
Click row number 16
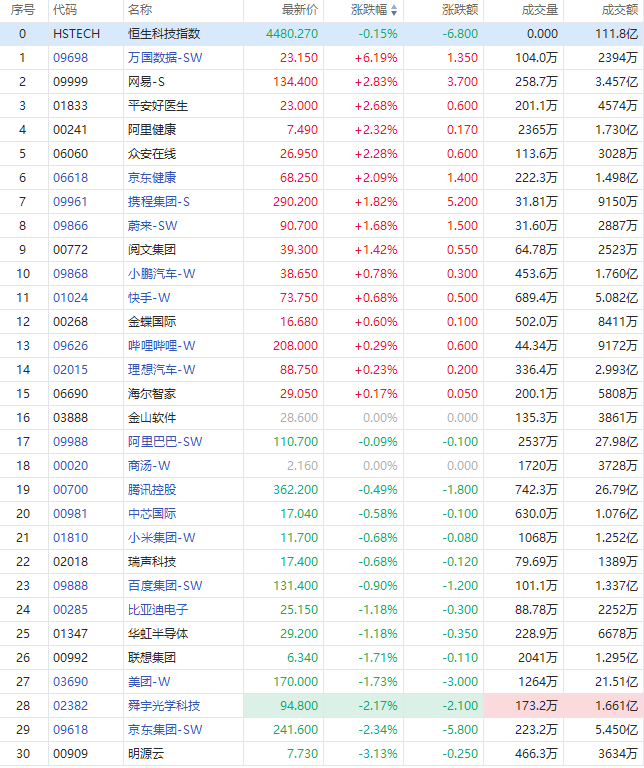(23, 418)
